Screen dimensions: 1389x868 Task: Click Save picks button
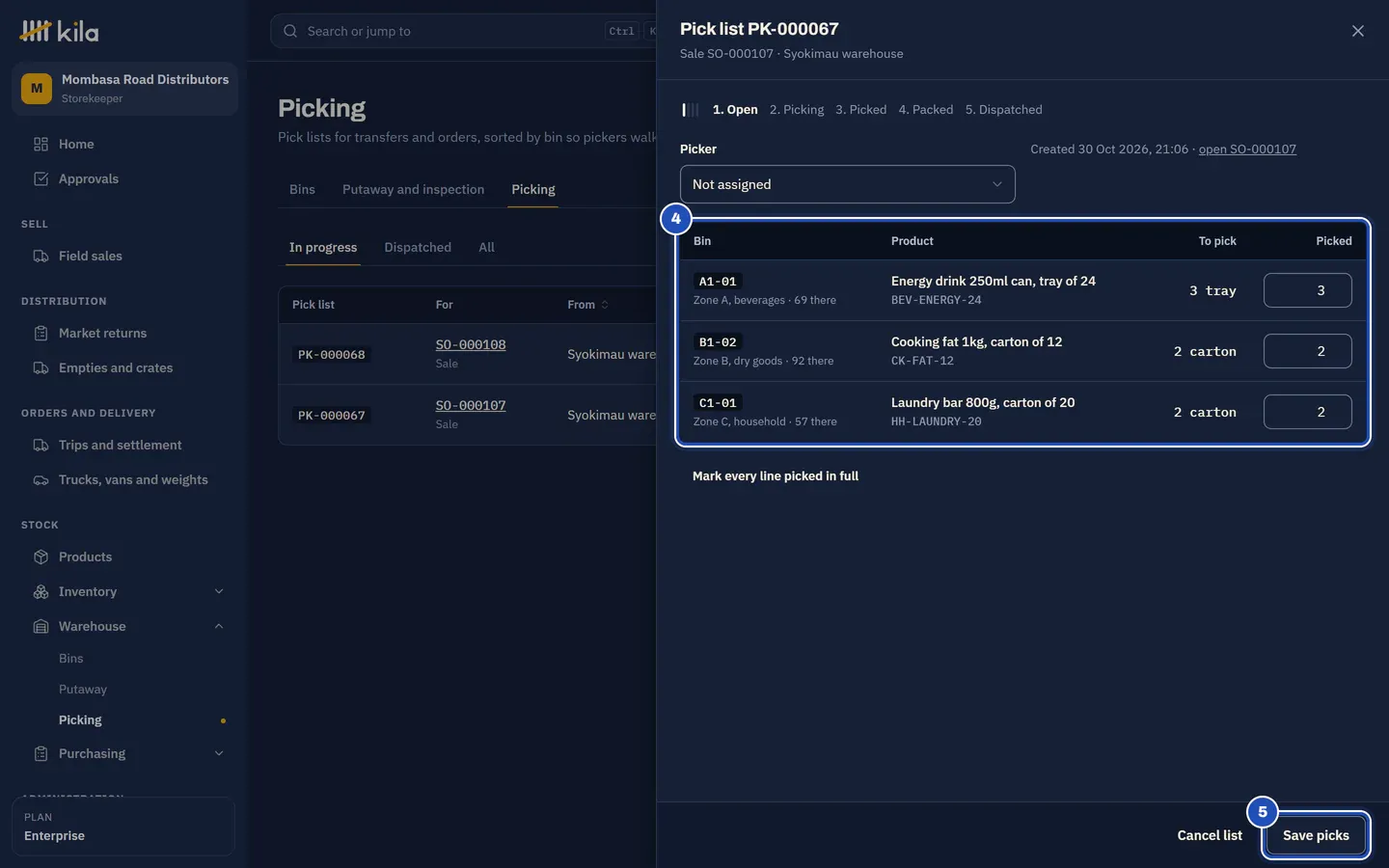point(1316,835)
